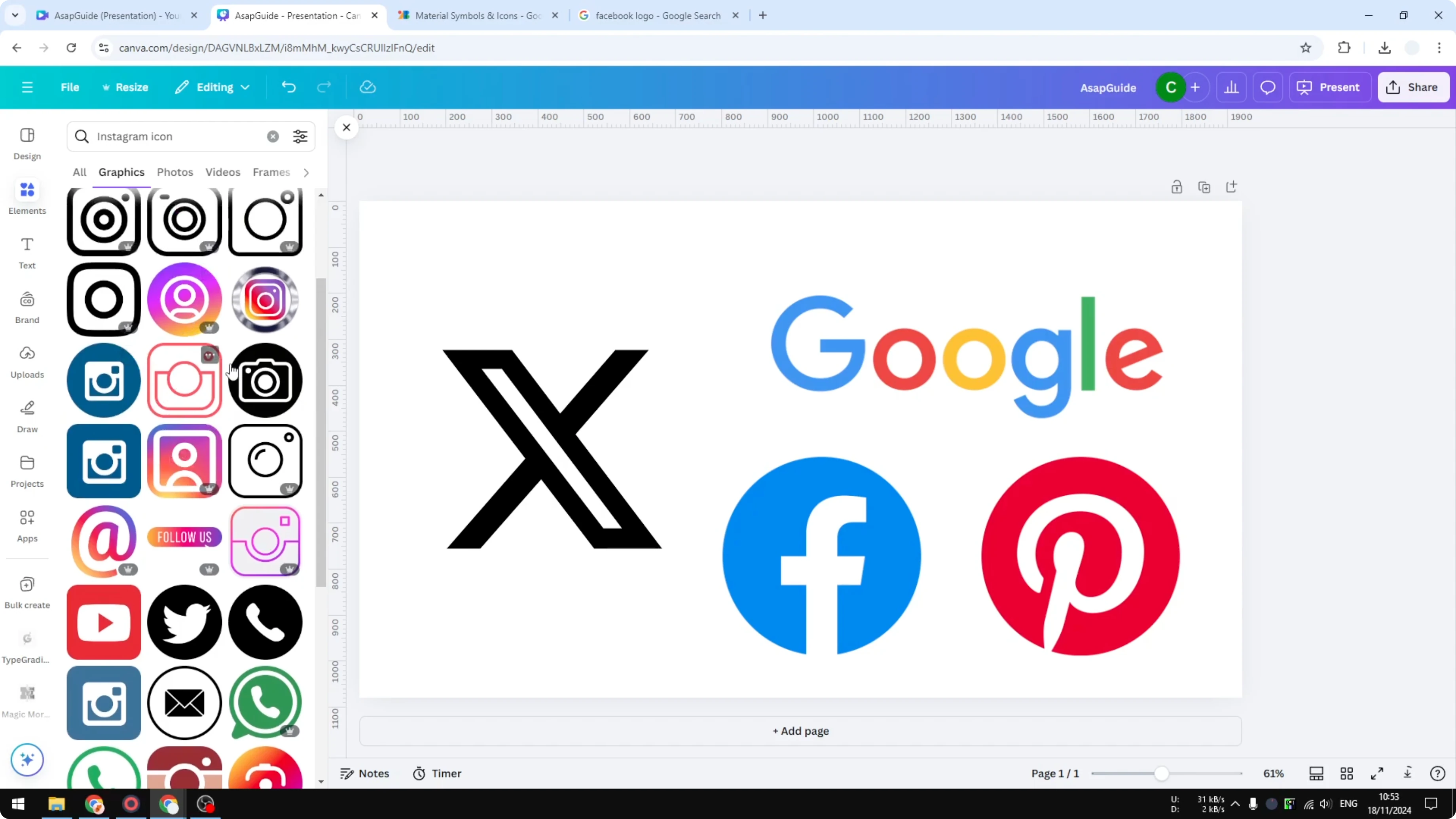The image size is (1456, 819).
Task: Duplicate the page with the copy icon
Action: point(1204,186)
